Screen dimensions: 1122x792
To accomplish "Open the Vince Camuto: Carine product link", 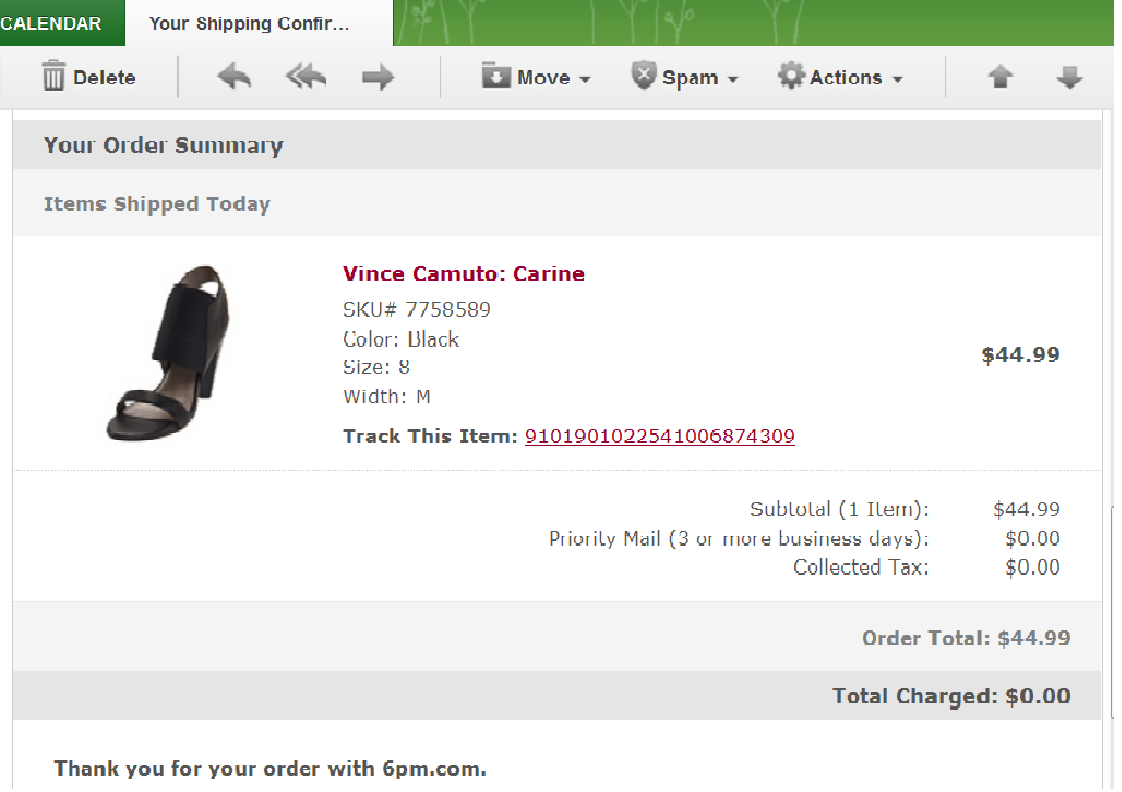I will (x=463, y=274).
